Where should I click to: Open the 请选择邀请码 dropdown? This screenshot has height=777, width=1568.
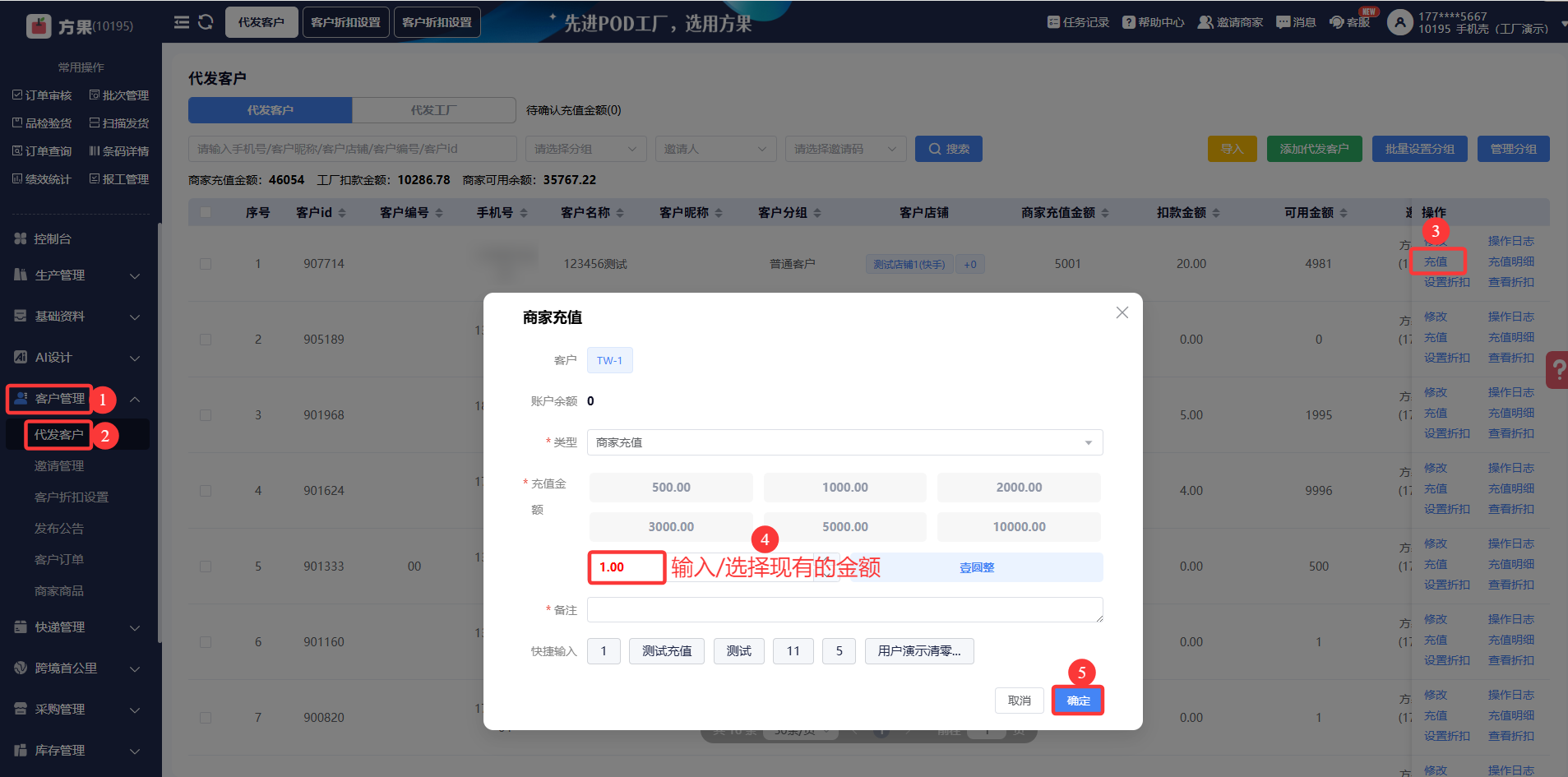click(846, 149)
